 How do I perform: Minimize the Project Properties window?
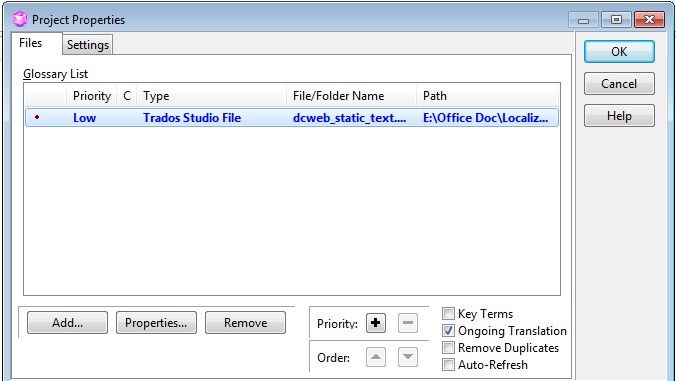(583, 20)
